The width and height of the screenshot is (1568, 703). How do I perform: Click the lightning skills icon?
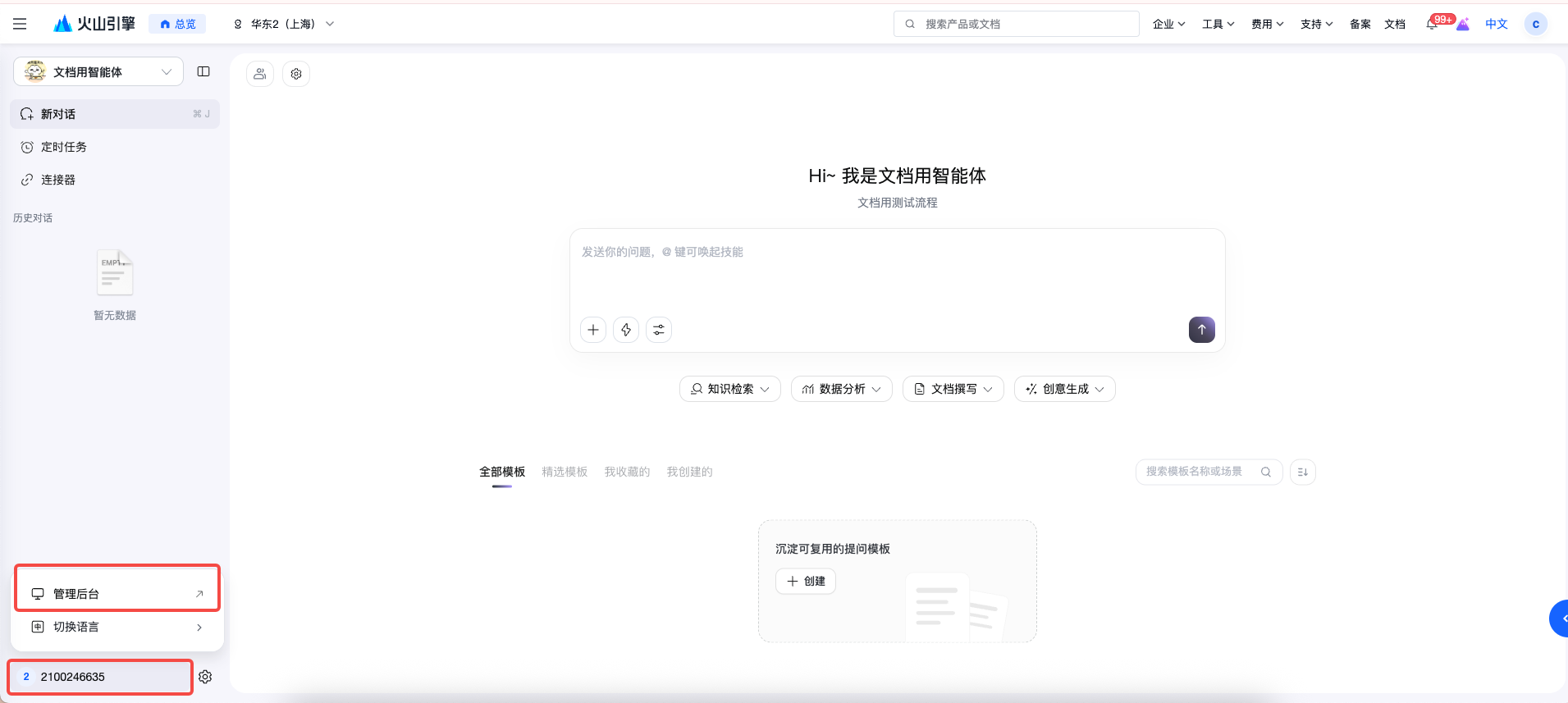coord(626,330)
